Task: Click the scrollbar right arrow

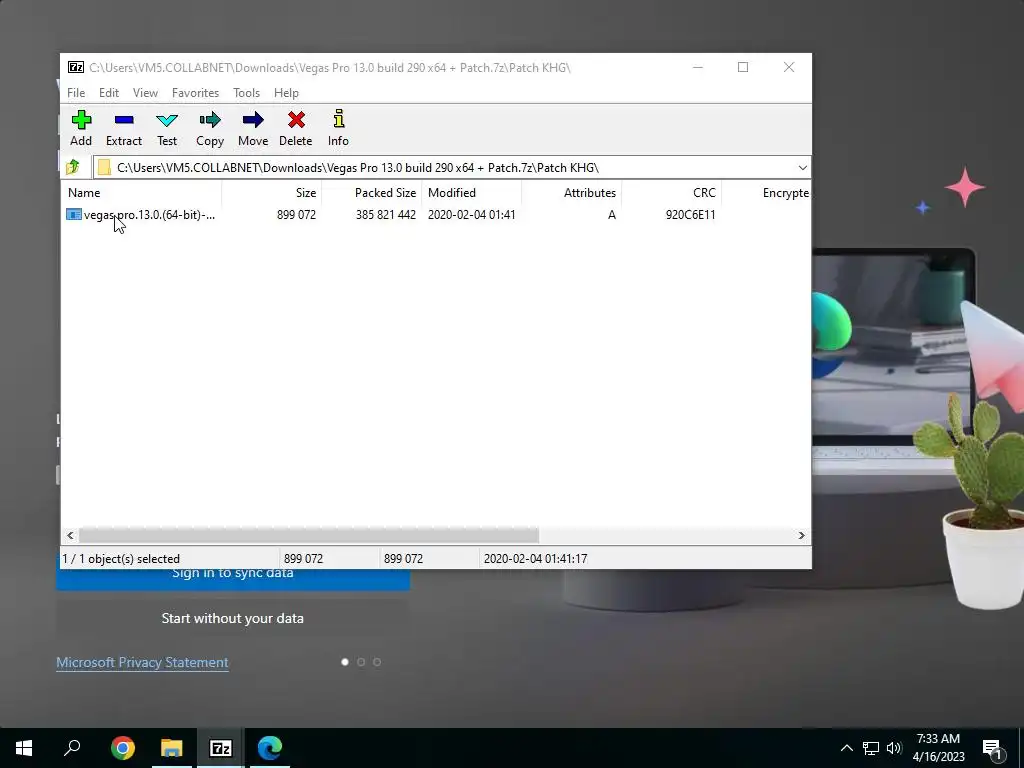Action: coord(801,536)
